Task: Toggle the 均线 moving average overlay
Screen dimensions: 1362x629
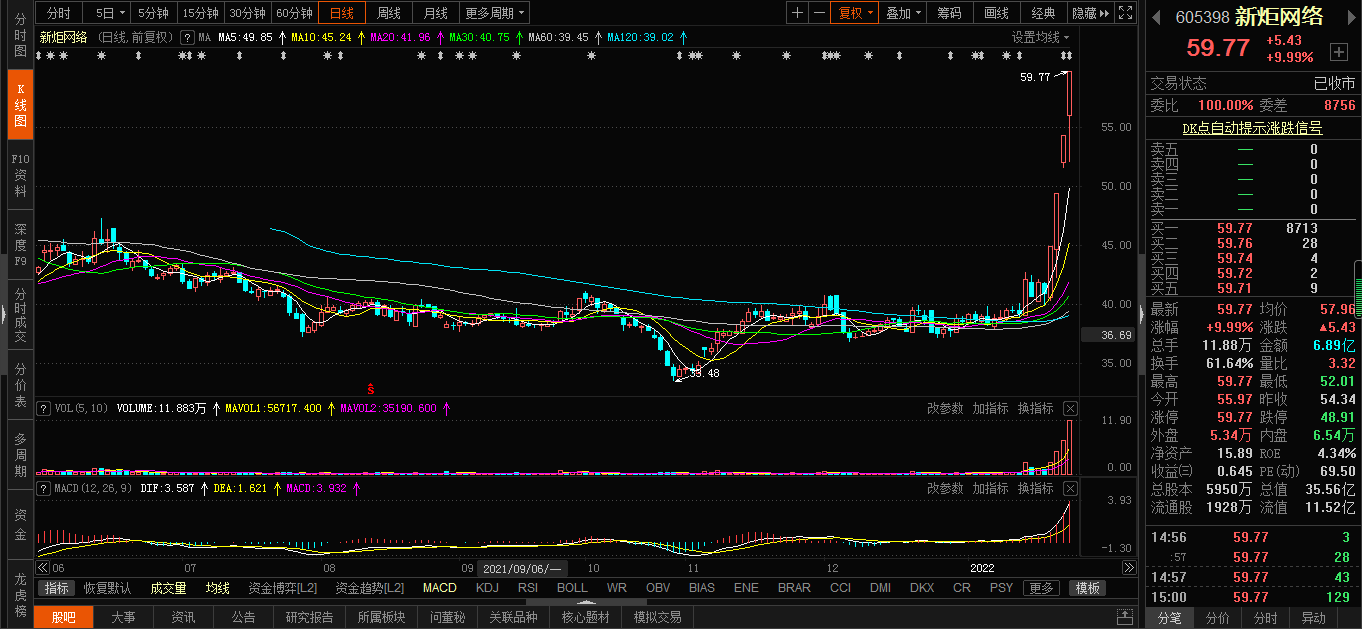Action: coord(217,588)
